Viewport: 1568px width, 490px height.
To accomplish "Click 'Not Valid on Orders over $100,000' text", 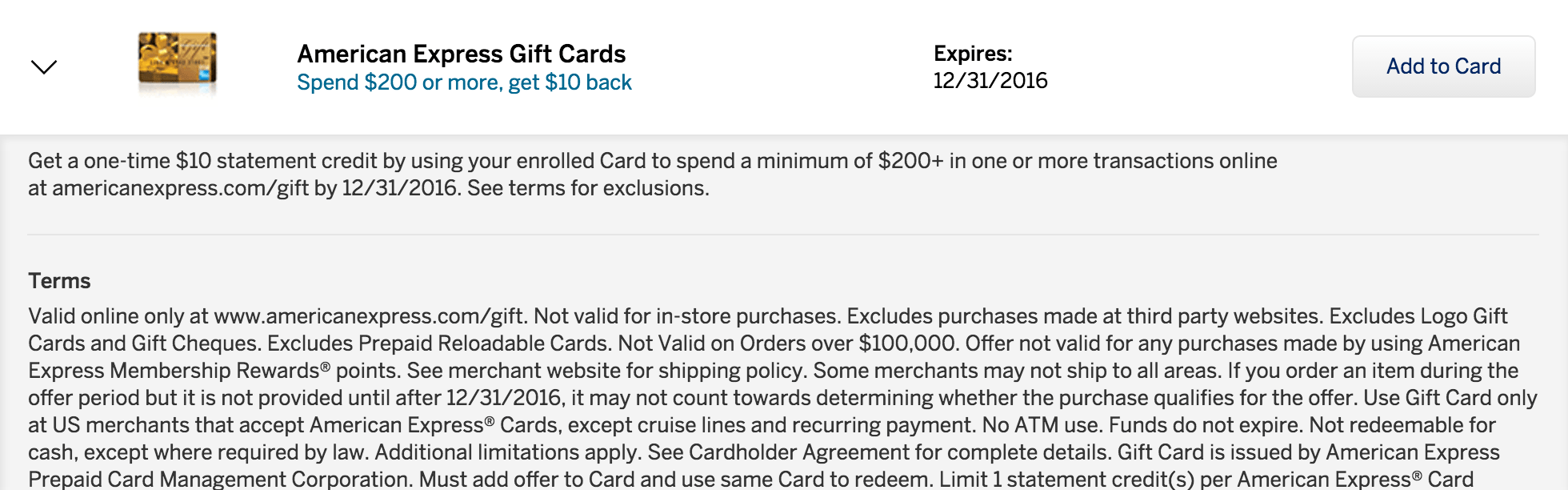I will pos(787,343).
